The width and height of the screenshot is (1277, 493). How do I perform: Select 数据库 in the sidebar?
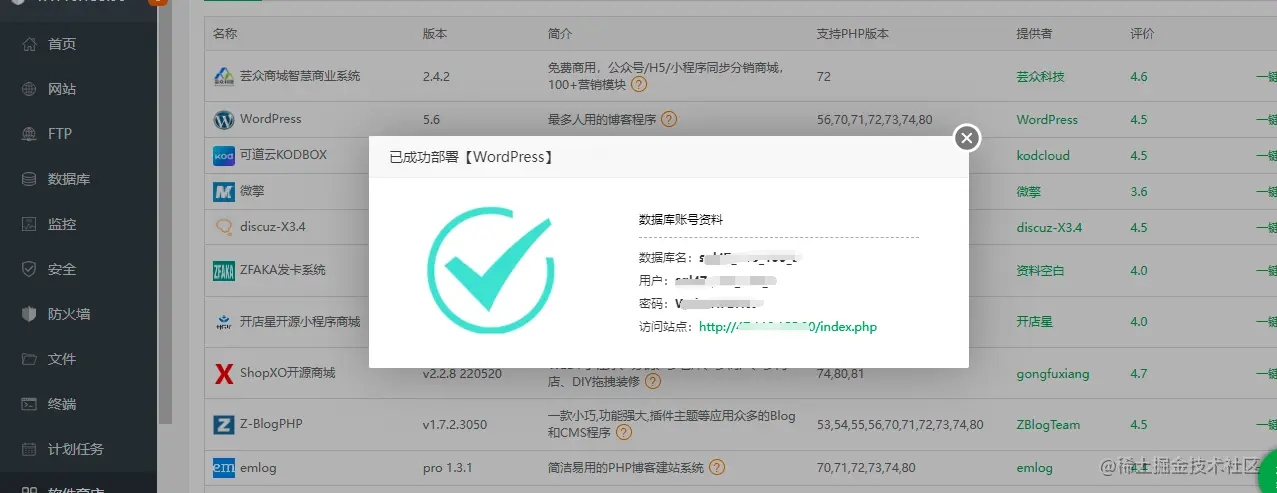[69, 179]
